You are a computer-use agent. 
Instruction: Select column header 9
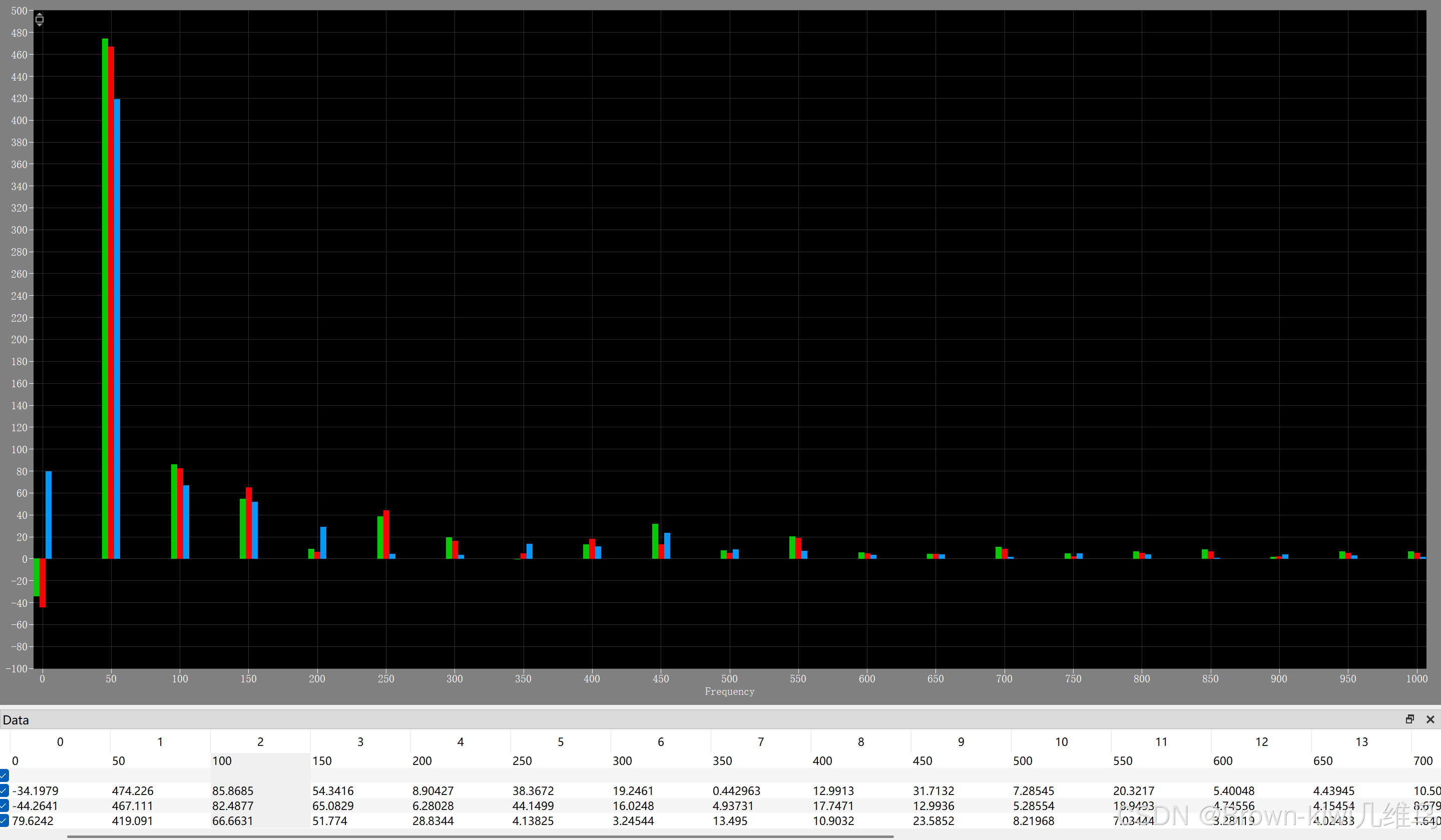[960, 742]
